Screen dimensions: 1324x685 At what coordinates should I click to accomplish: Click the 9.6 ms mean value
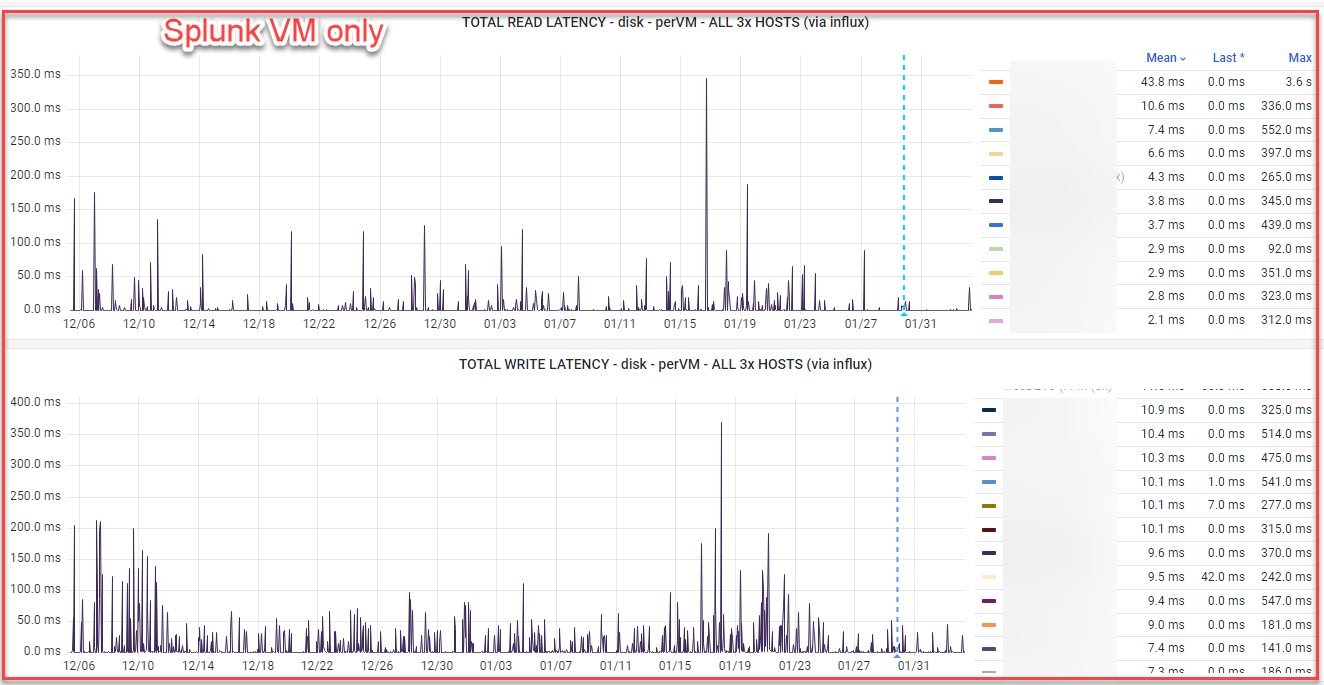coord(1166,553)
